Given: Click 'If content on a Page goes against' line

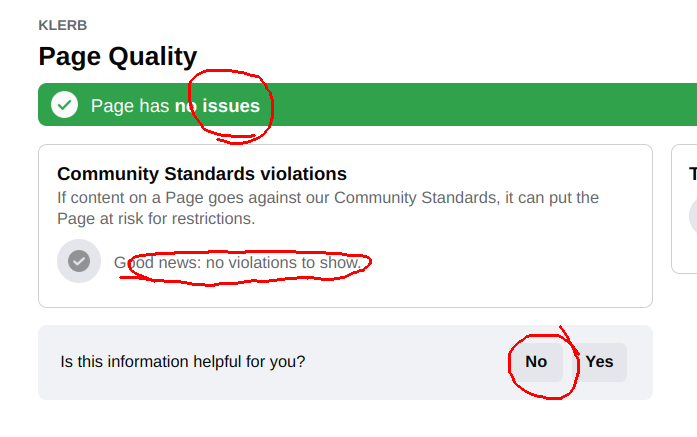Looking at the screenshot, I should coord(328,198).
